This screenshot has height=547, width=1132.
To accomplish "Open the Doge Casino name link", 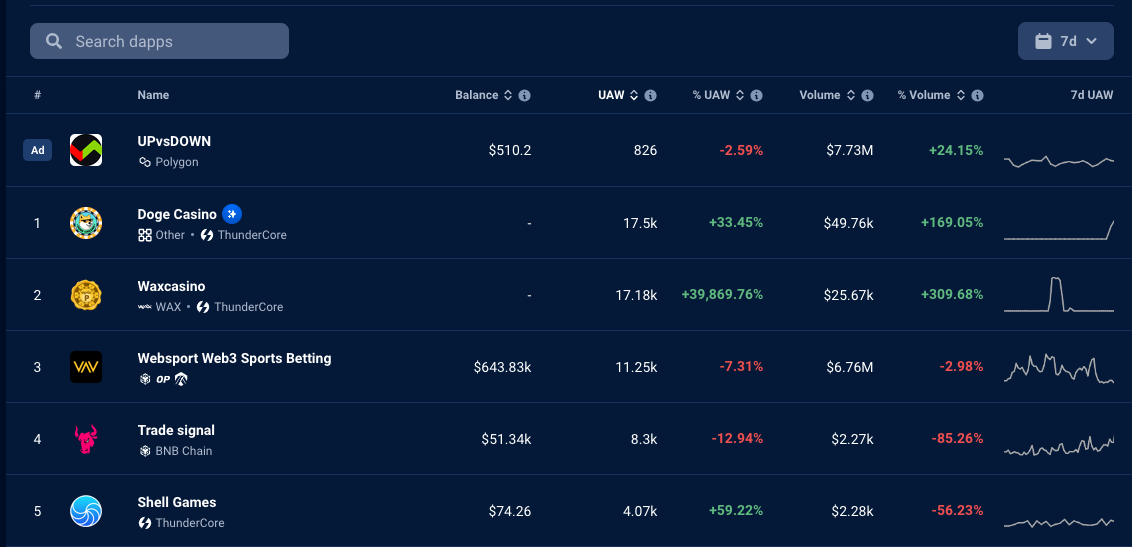I will pyautogui.click(x=177, y=214).
